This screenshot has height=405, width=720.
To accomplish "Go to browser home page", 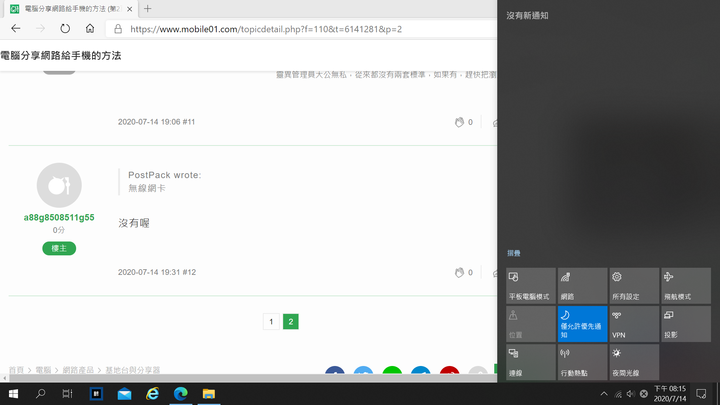I will coord(90,28).
